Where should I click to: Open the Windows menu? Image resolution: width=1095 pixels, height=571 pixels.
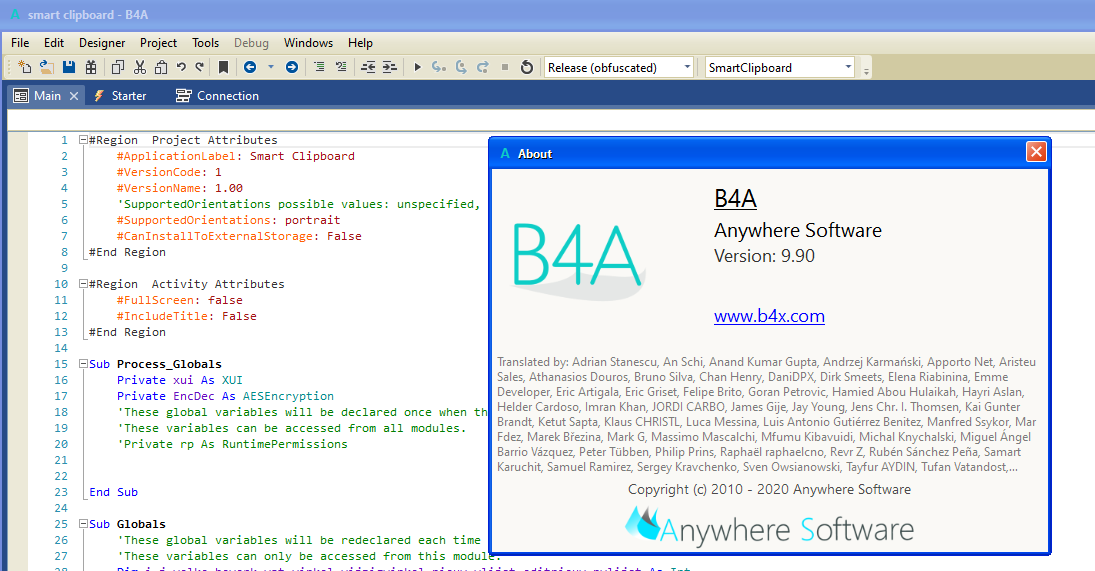point(308,43)
